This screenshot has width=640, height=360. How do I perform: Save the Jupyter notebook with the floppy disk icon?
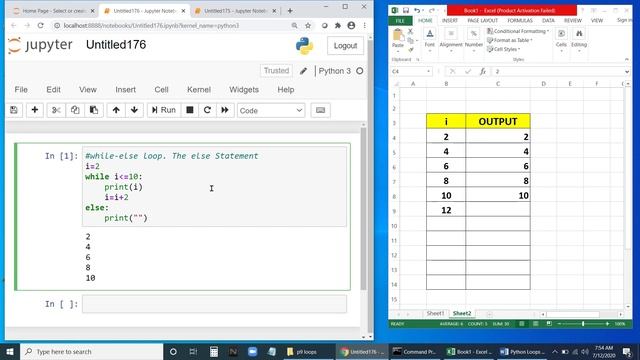point(14,110)
